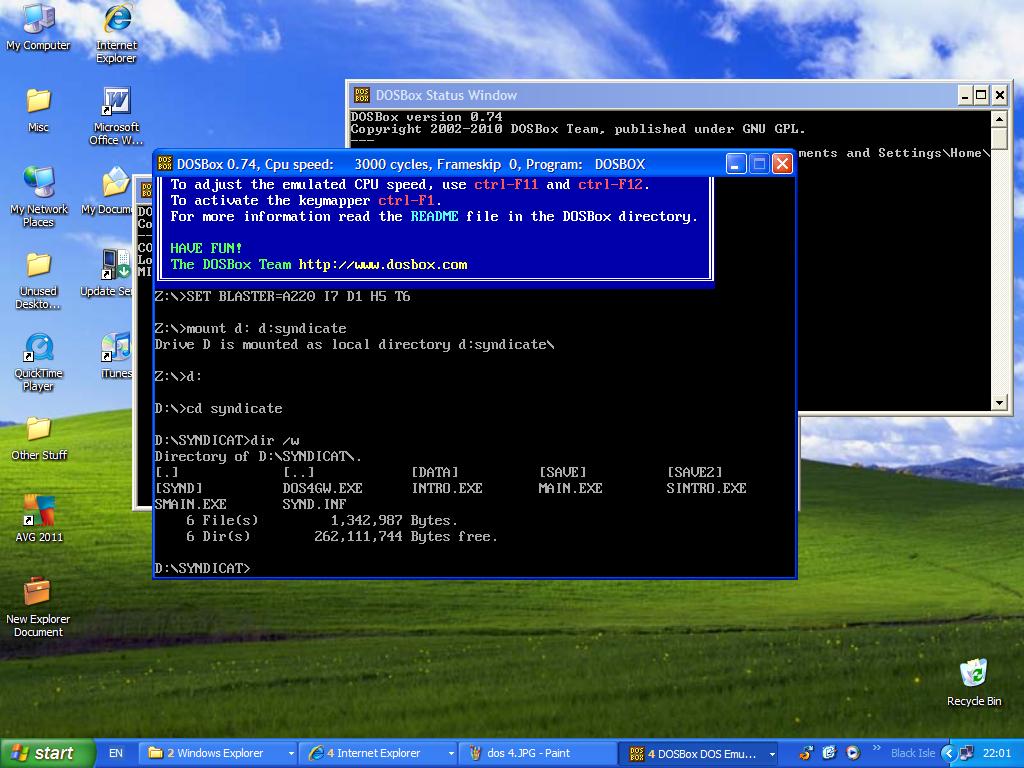This screenshot has height=768, width=1024.
Task: Switch to dos 4.JPG Paint window
Action: pyautogui.click(x=537, y=753)
